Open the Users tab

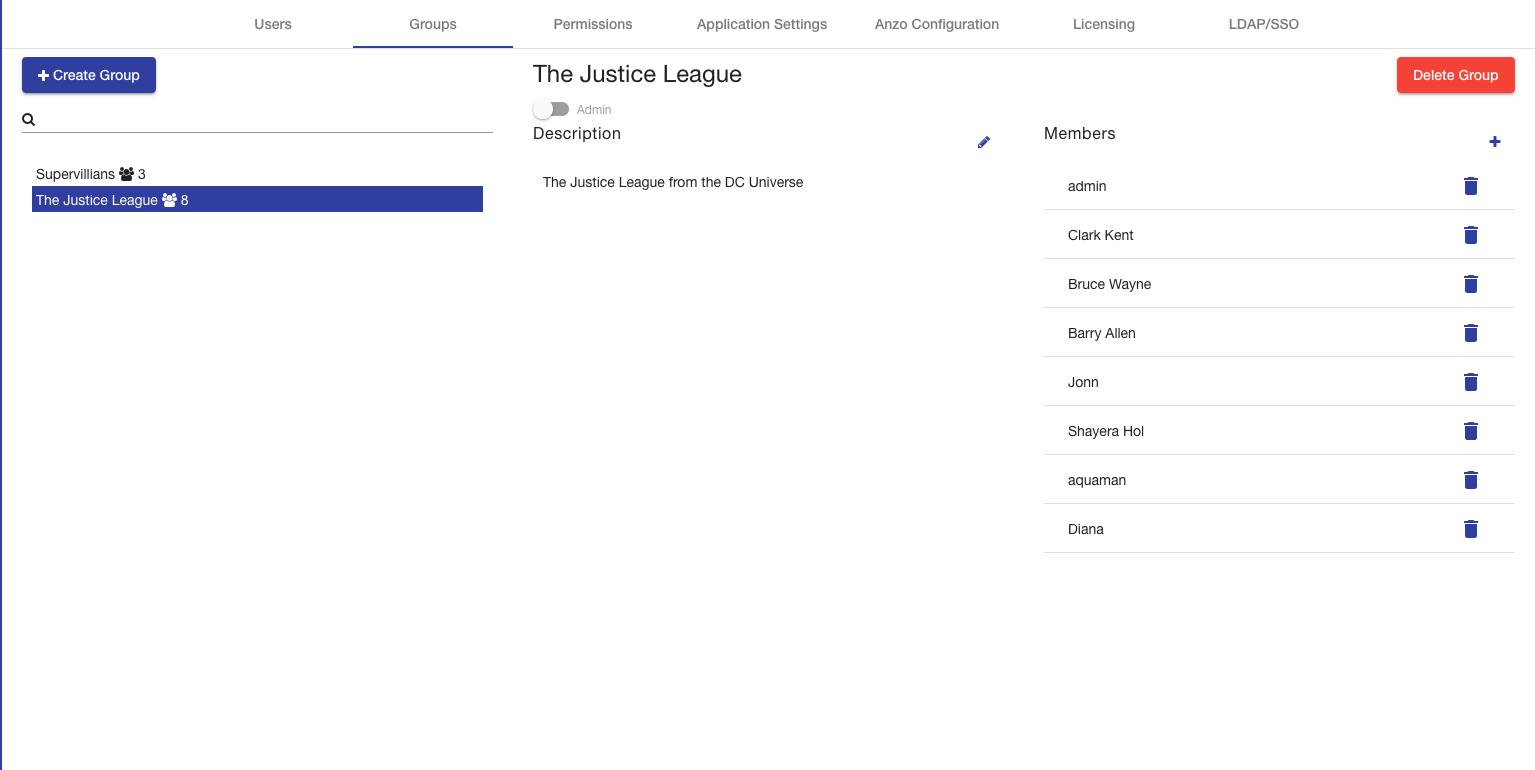273,24
